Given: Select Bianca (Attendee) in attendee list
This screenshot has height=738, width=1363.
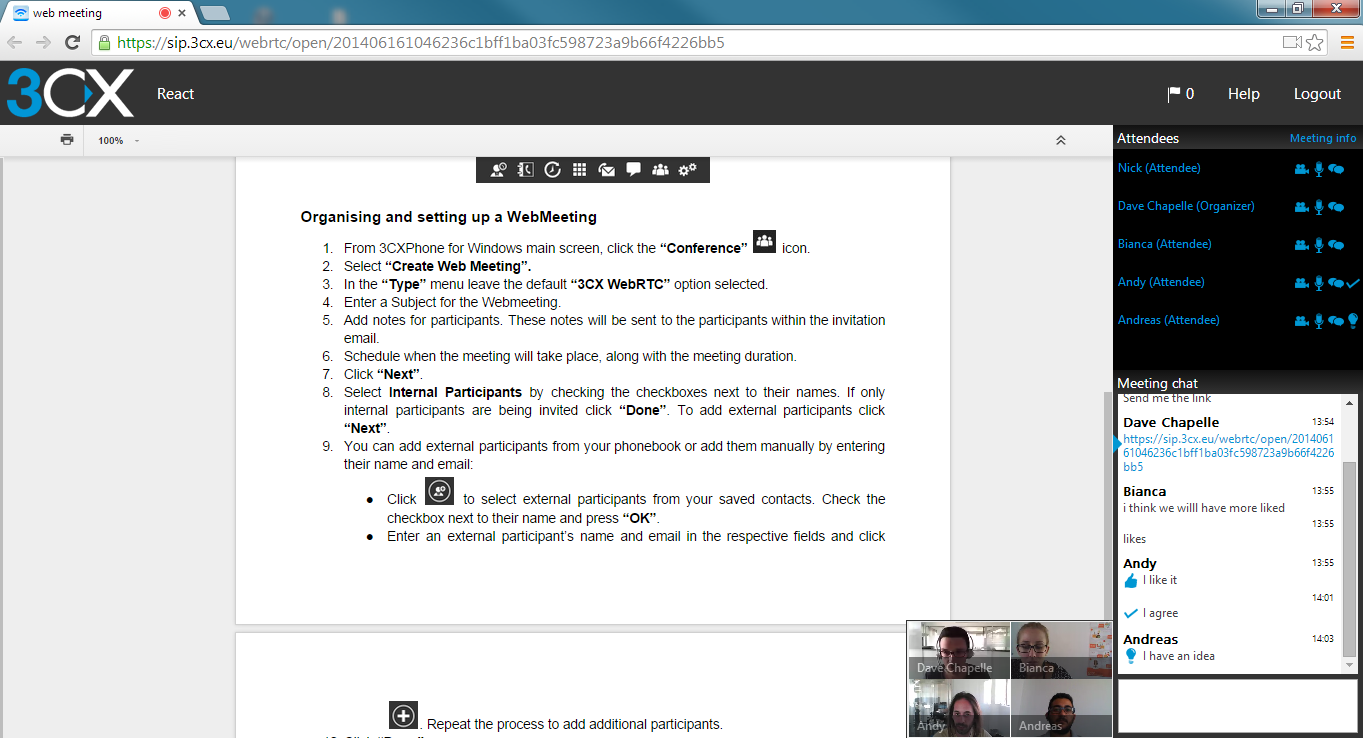Looking at the screenshot, I should click(1164, 244).
